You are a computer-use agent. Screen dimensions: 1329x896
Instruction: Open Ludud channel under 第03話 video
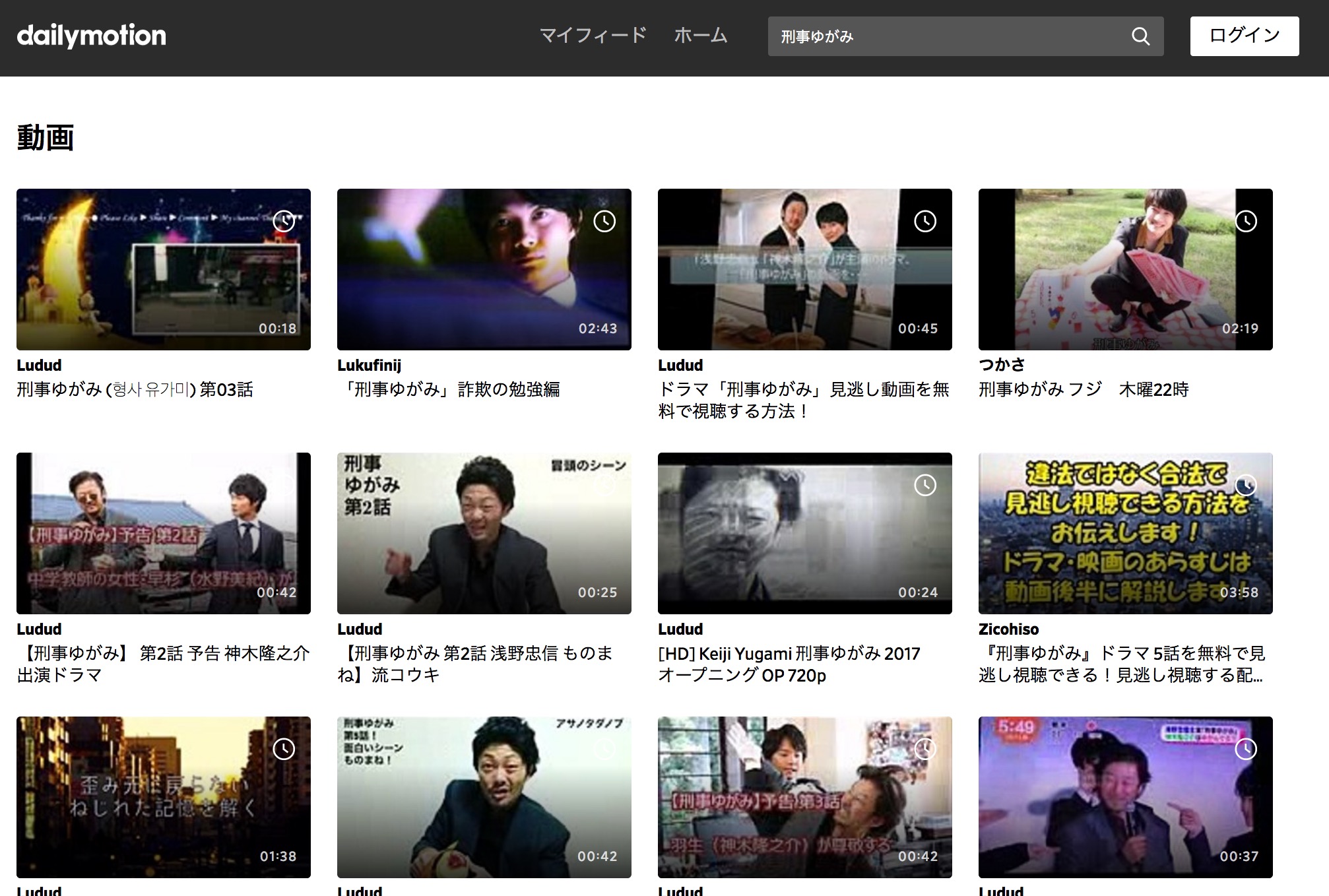click(x=39, y=365)
